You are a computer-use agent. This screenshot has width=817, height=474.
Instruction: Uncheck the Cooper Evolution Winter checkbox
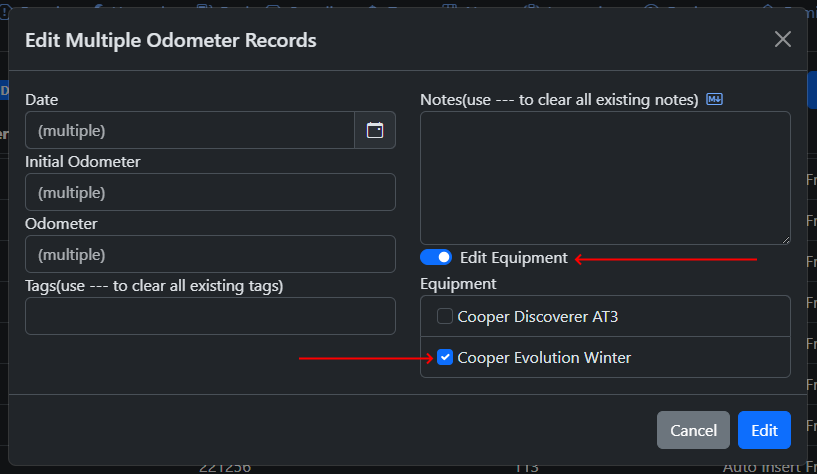tap(445, 357)
